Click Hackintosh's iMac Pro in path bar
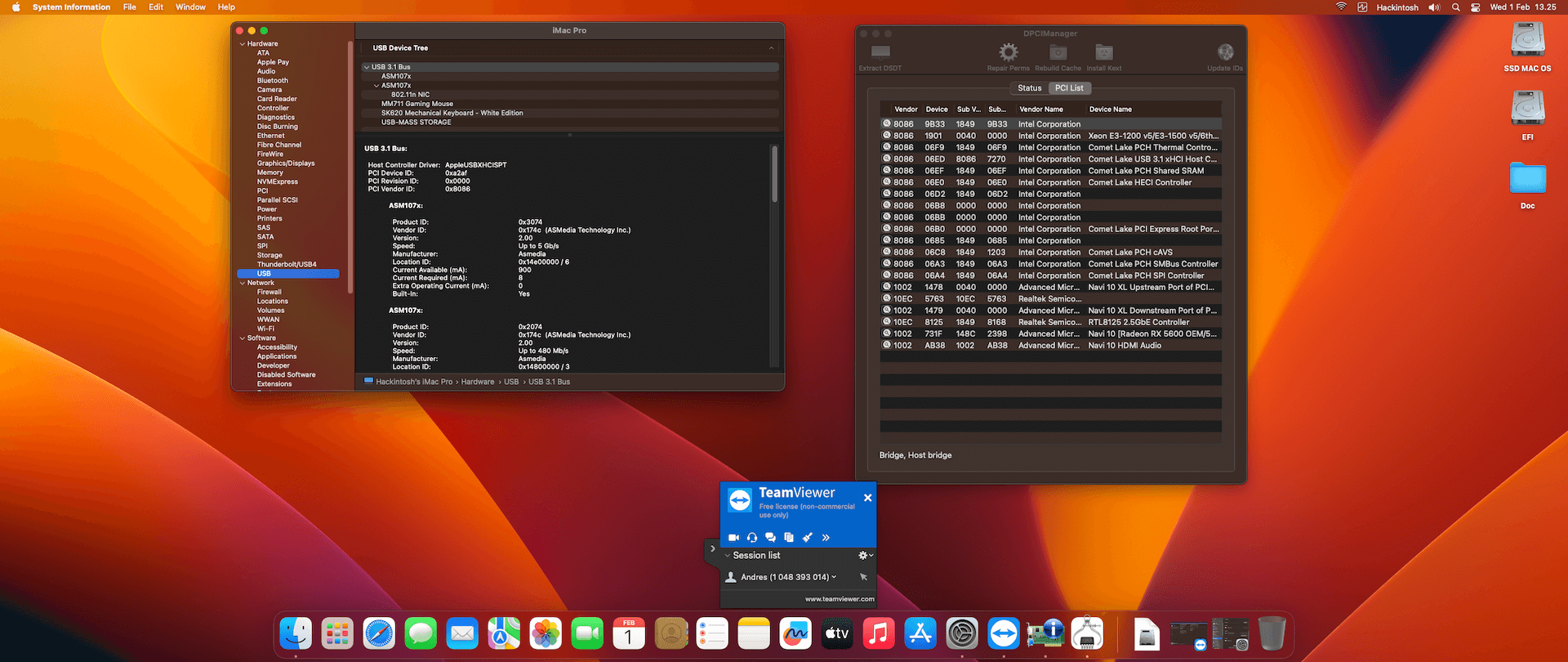Image resolution: width=1568 pixels, height=662 pixels. (414, 382)
